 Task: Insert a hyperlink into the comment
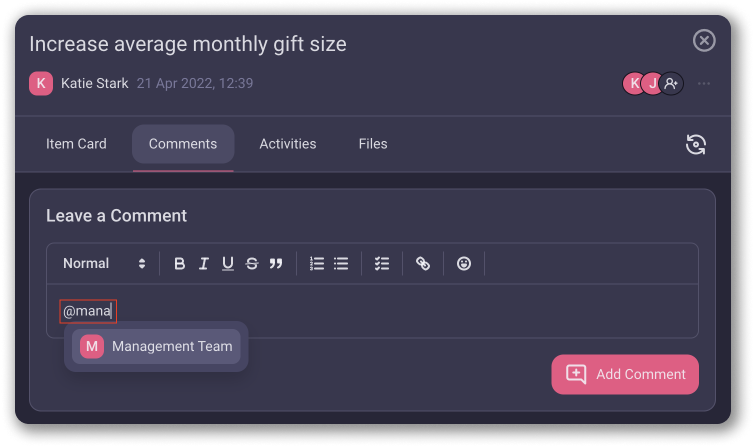[423, 264]
